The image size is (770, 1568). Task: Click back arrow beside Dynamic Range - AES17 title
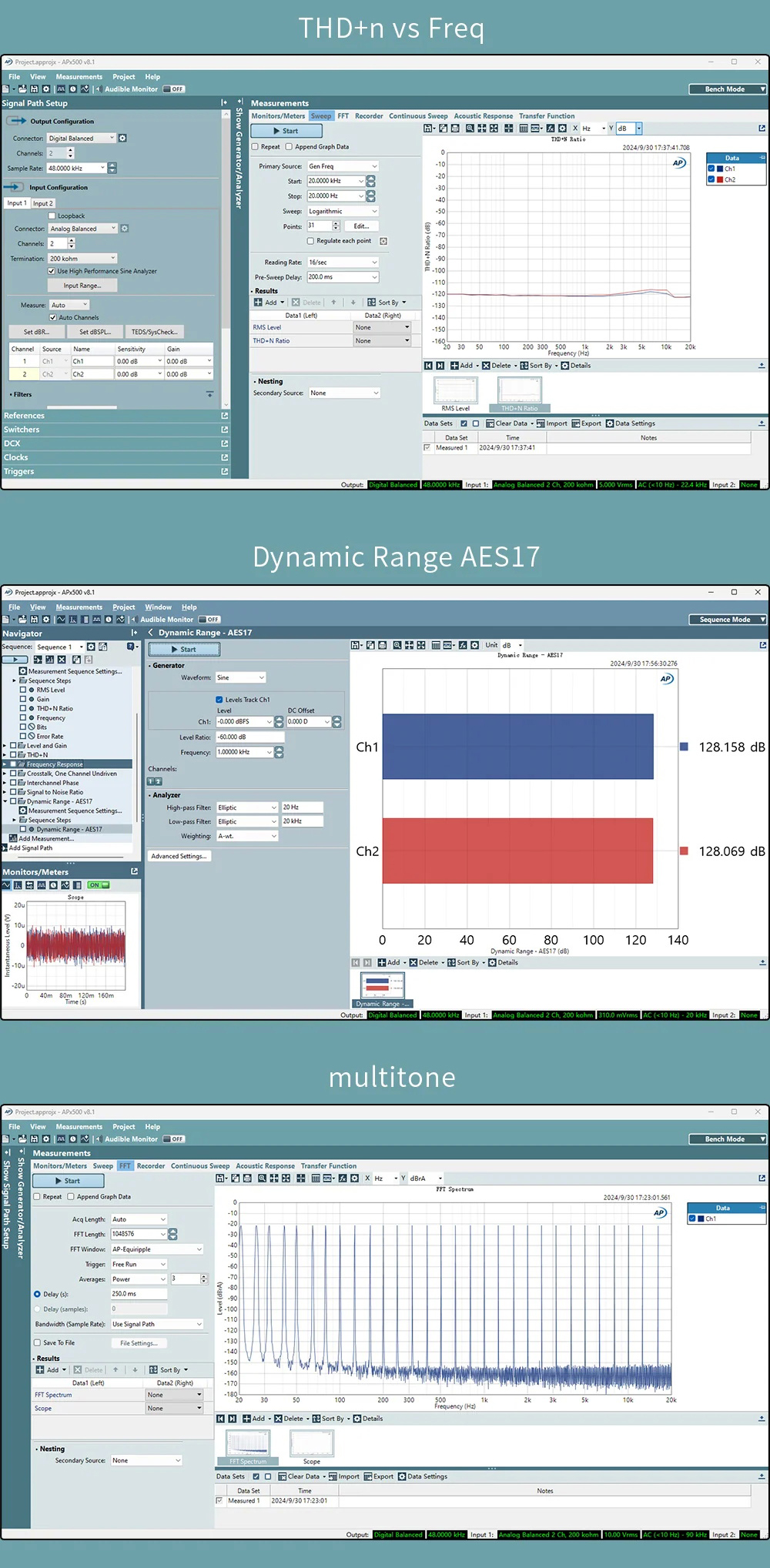(151, 633)
